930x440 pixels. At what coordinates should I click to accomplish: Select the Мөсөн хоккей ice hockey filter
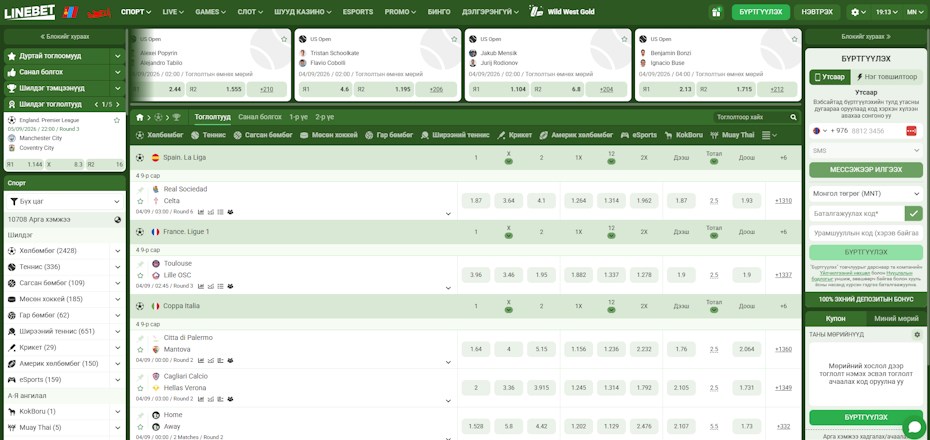tap(329, 135)
